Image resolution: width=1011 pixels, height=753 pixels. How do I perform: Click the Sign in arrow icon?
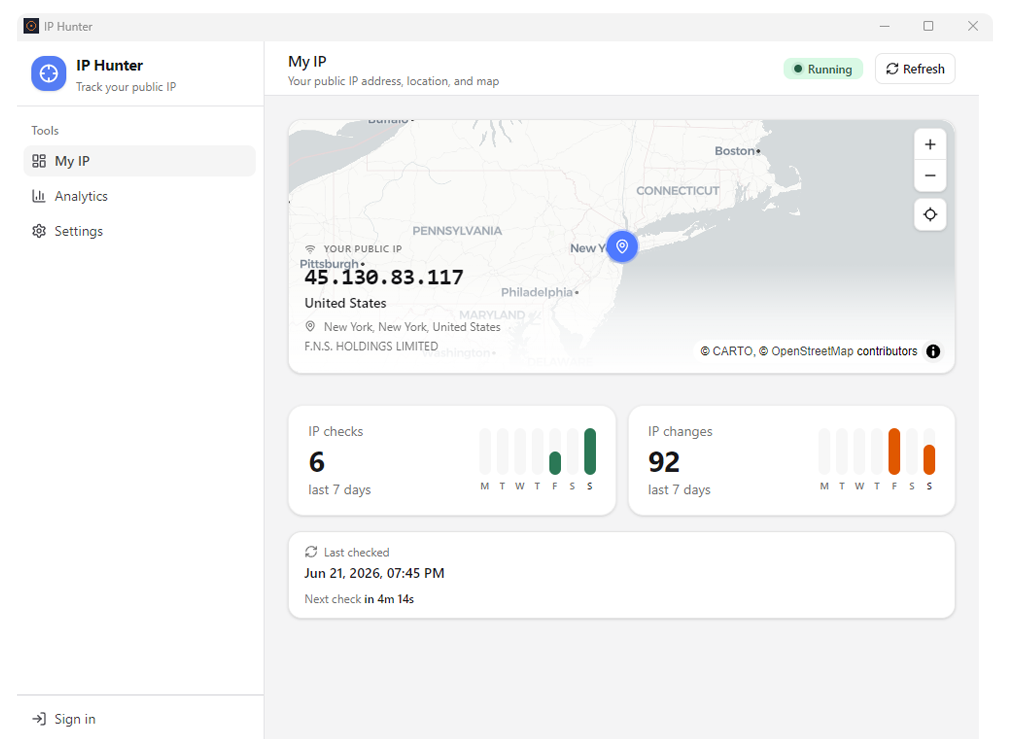pos(39,719)
